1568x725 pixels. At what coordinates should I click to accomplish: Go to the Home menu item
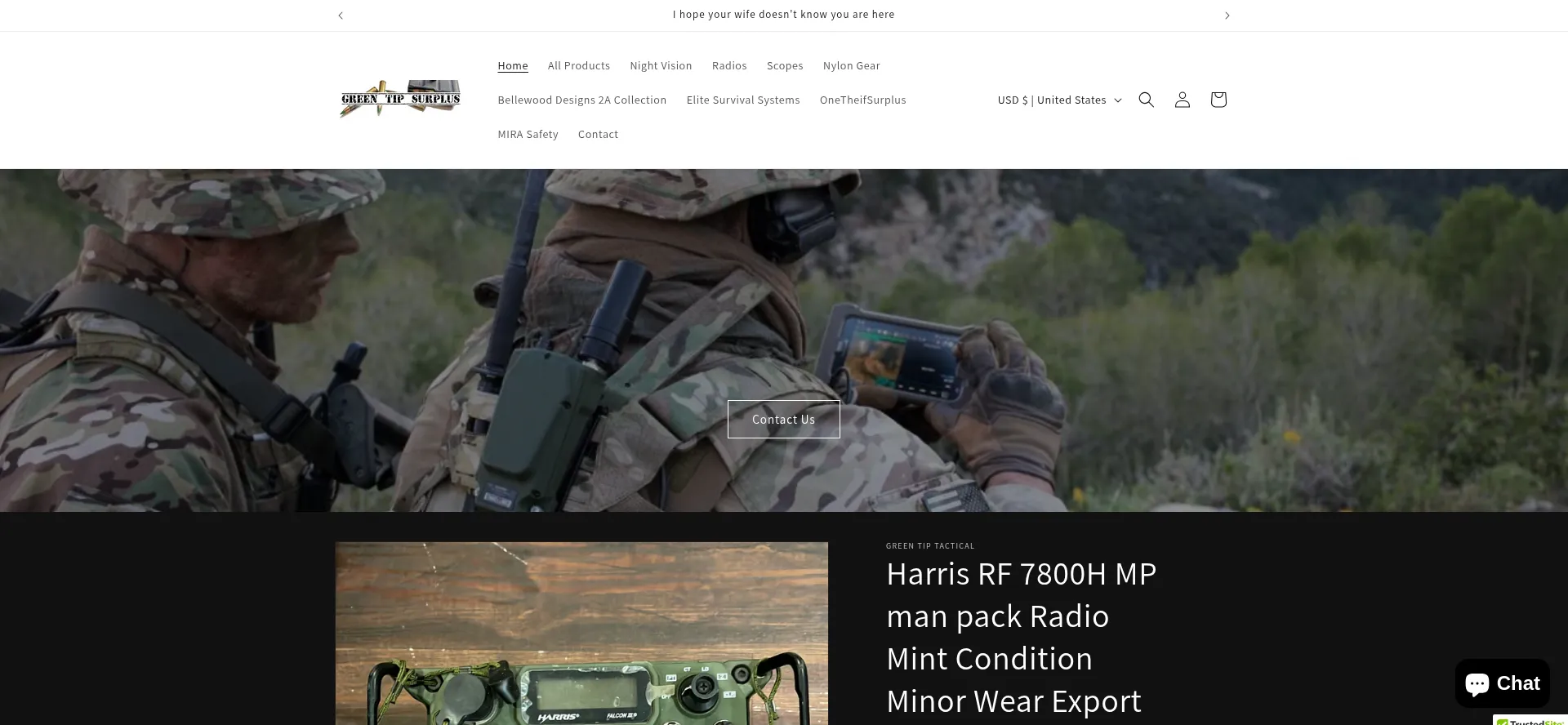[x=513, y=66]
